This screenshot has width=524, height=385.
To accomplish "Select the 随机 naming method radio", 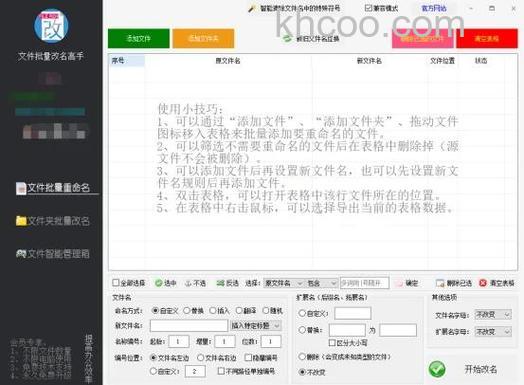I will coord(266,310).
